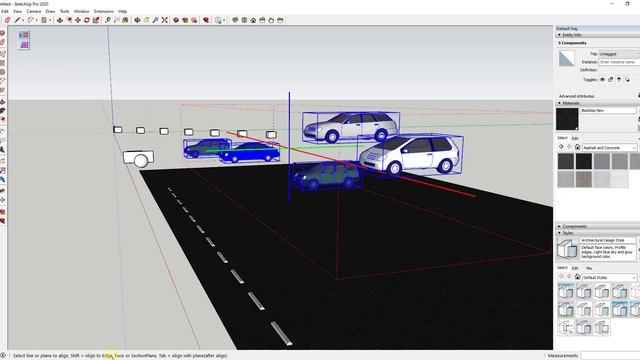Open the Edit menu

[x=5, y=11]
